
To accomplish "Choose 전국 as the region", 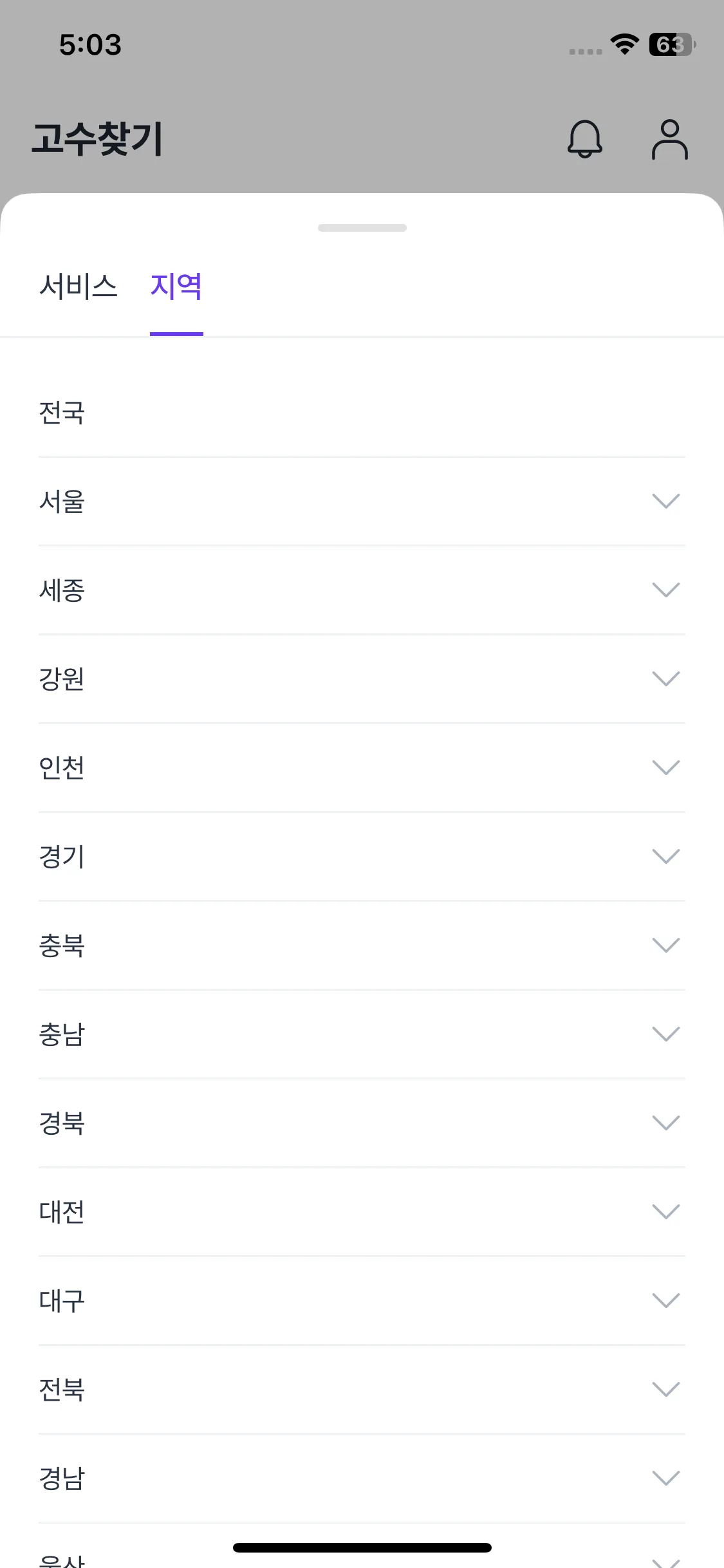I will pyautogui.click(x=62, y=413).
